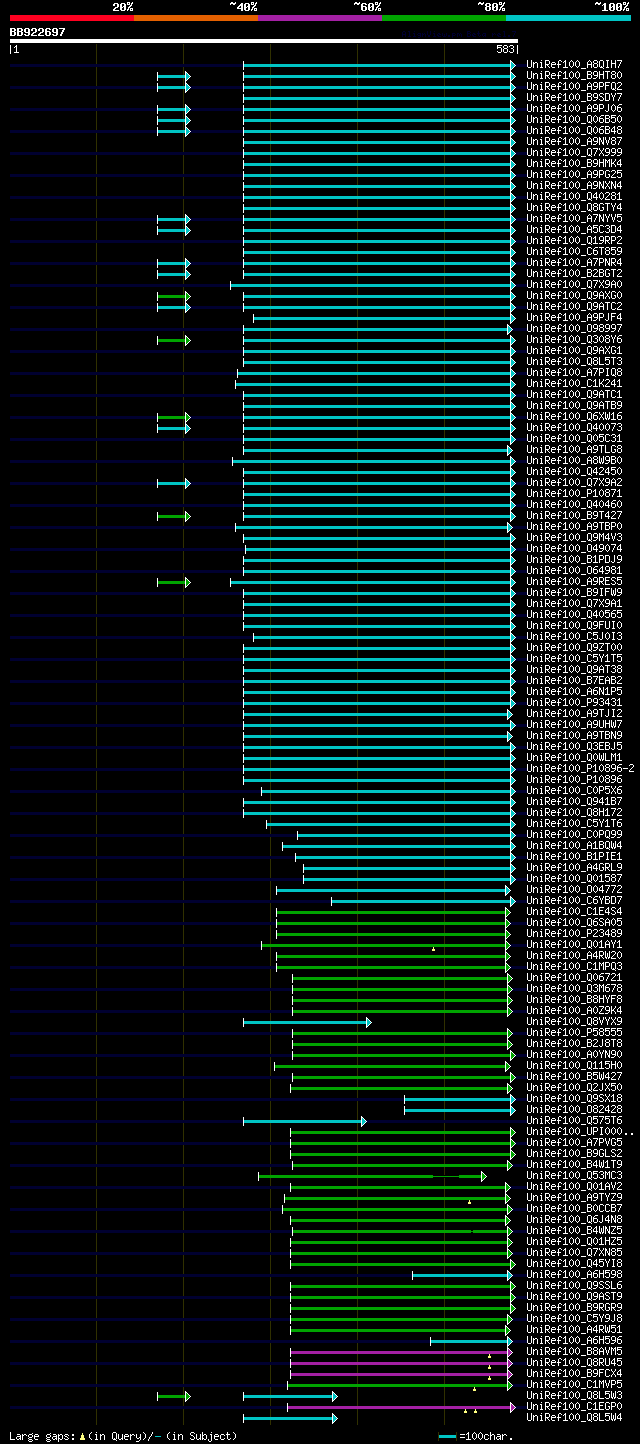The height and width of the screenshot is (1444, 640).
Task: Select label UniRef100_B8AVM5
Action: click(x=574, y=1351)
